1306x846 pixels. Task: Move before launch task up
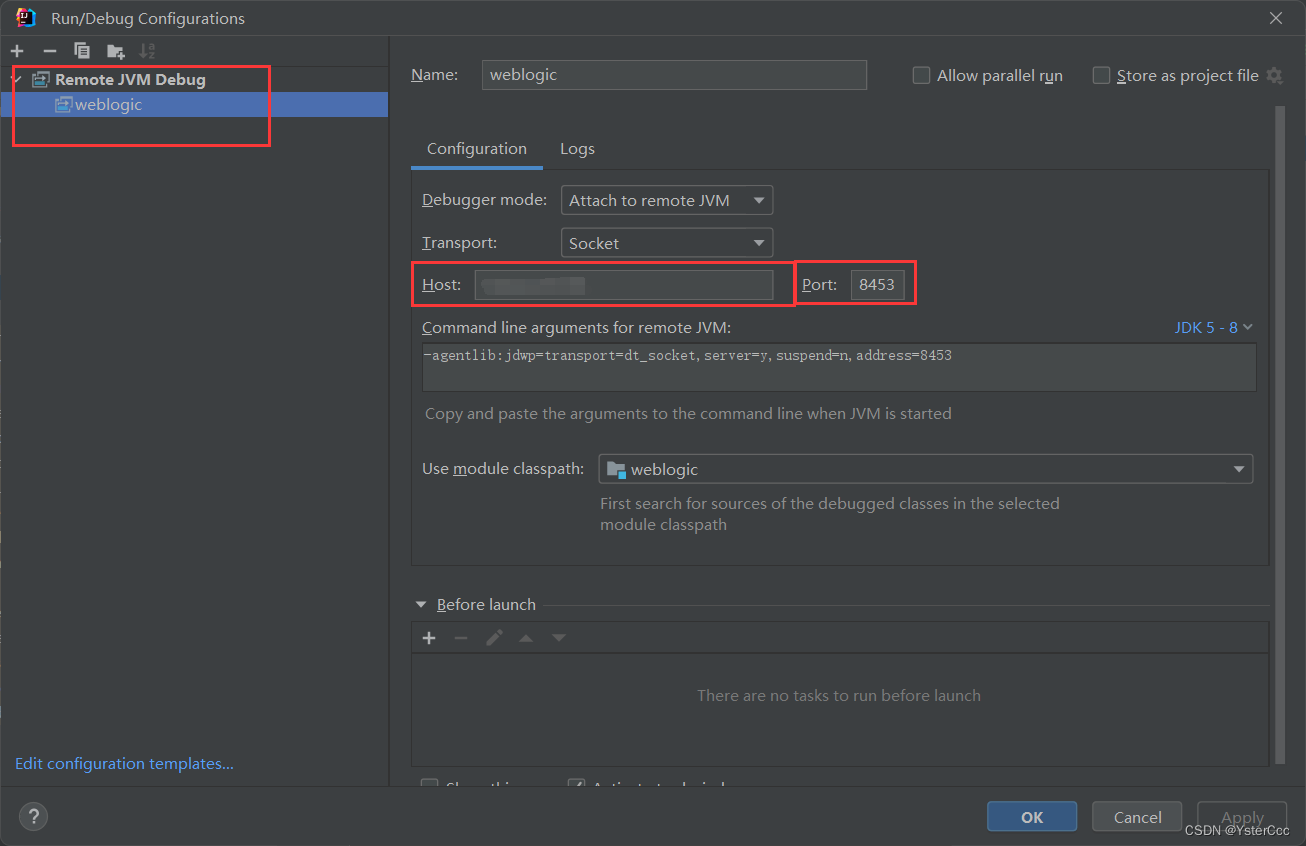pyautogui.click(x=526, y=638)
